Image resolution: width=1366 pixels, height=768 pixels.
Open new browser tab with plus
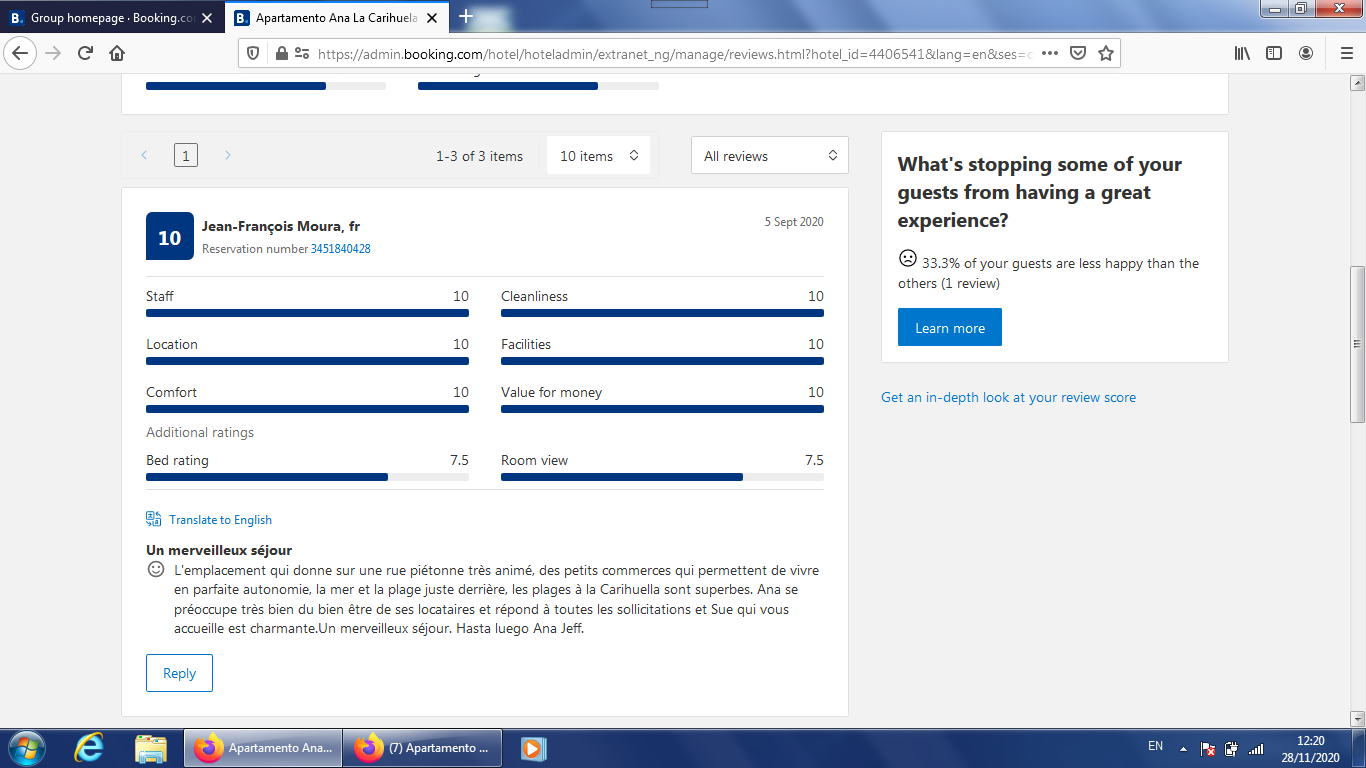click(465, 17)
